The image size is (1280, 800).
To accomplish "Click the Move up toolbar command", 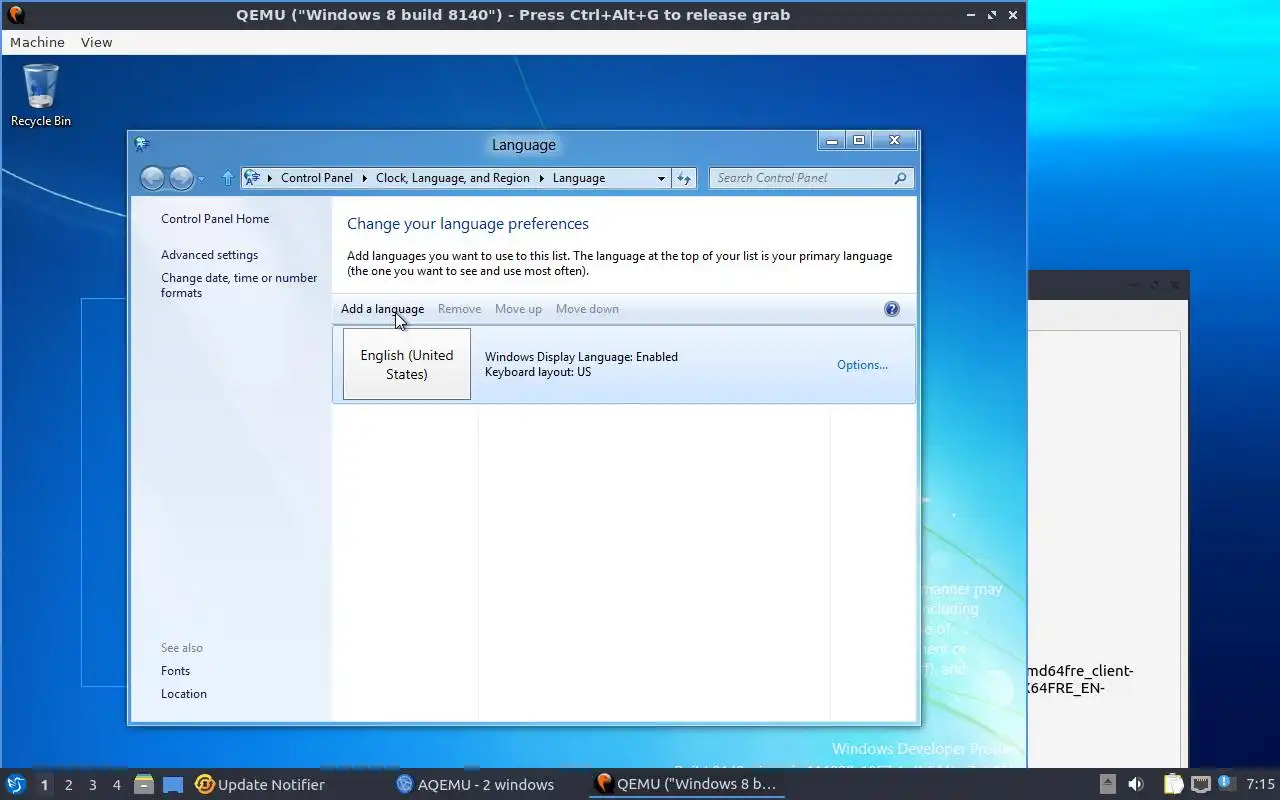I will [x=518, y=309].
